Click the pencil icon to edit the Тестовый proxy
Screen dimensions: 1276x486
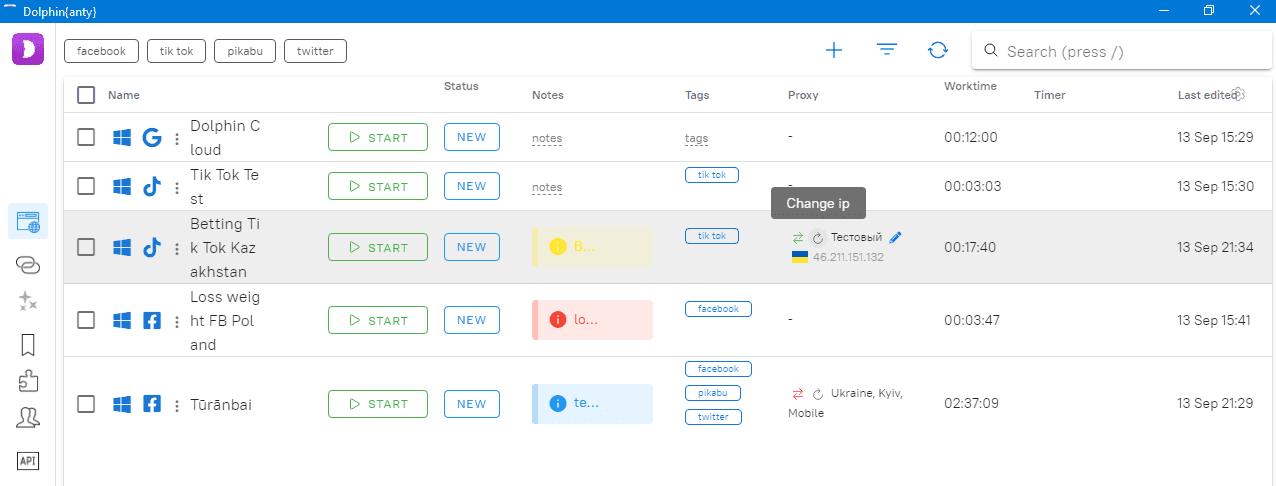895,238
